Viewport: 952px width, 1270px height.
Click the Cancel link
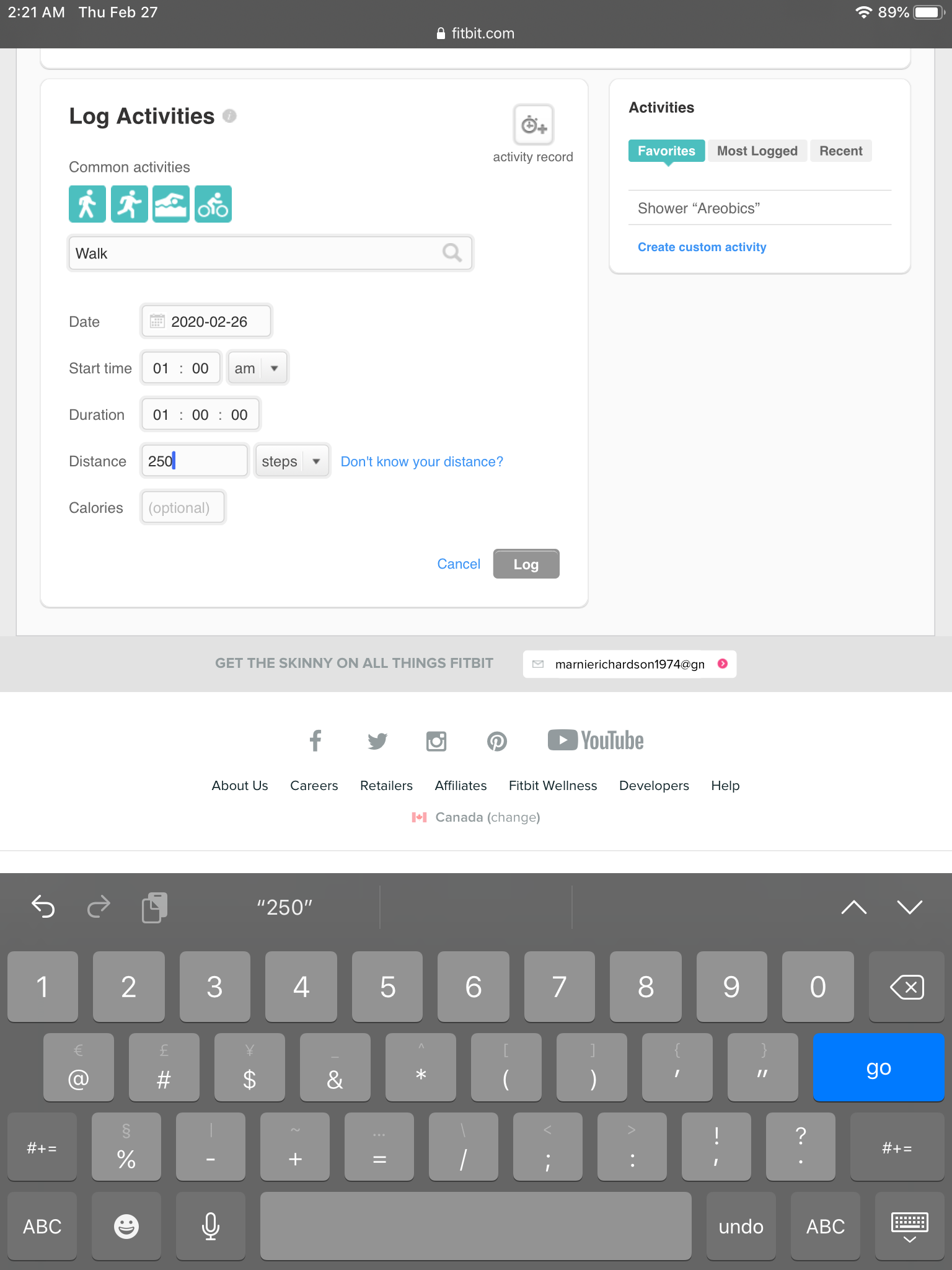(459, 564)
